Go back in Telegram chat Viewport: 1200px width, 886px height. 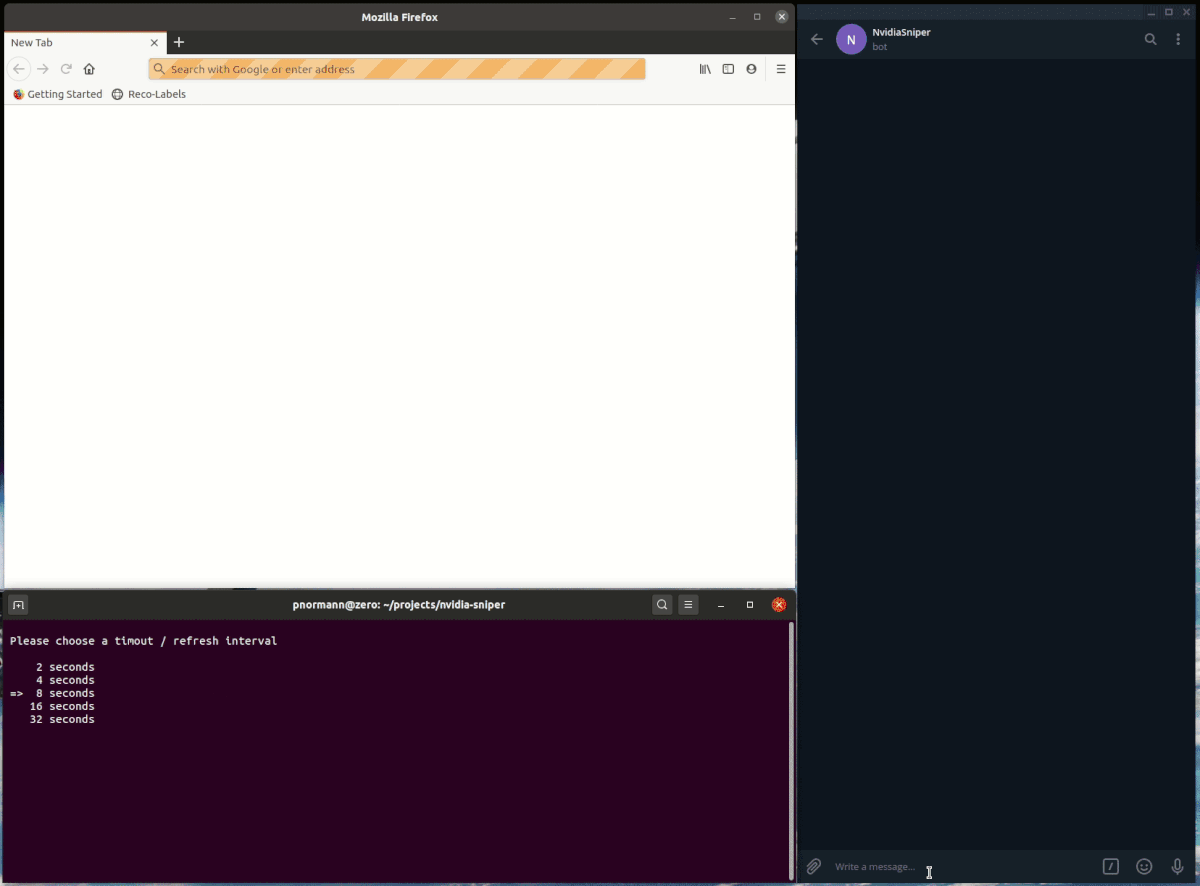pyautogui.click(x=817, y=39)
